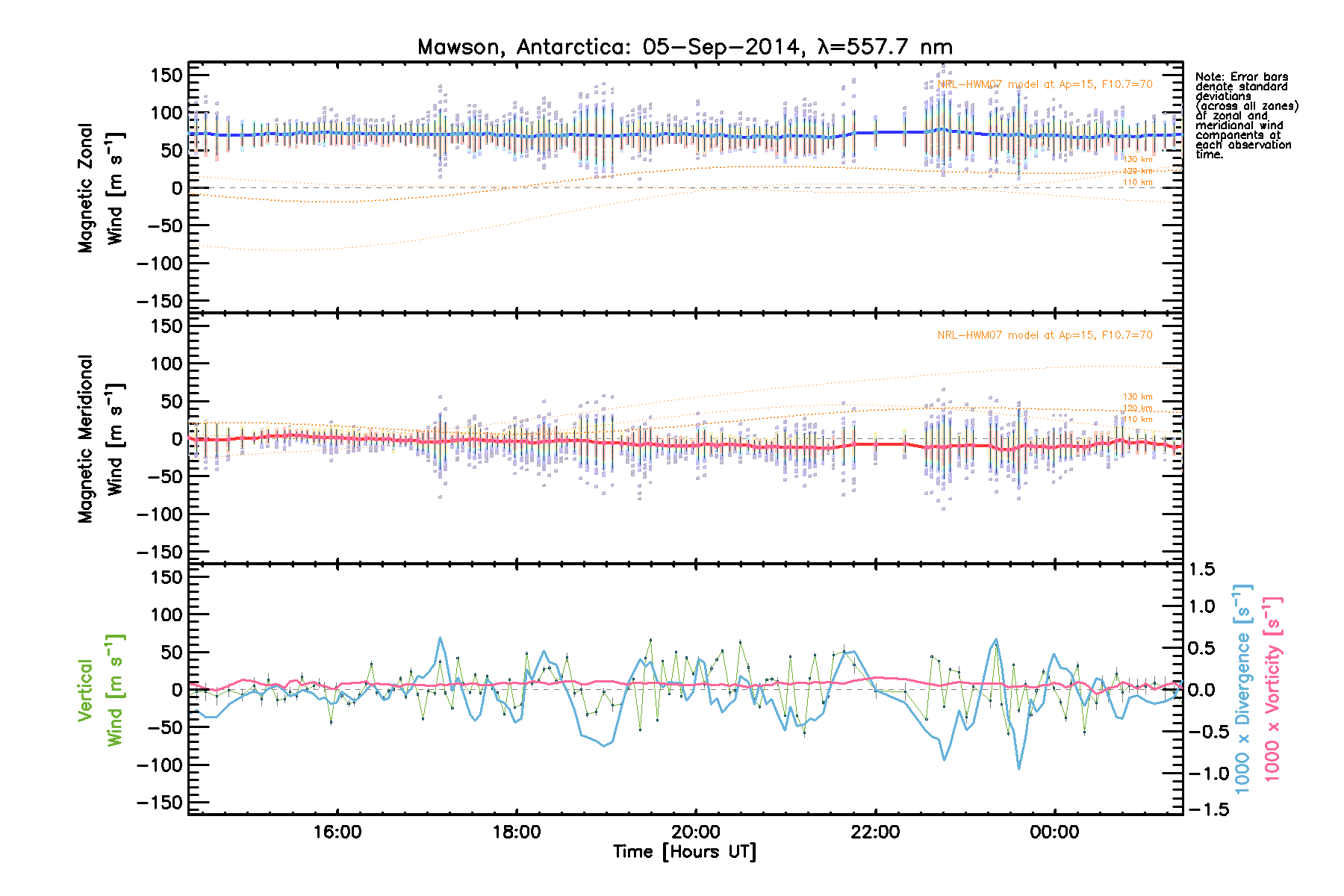The width and height of the screenshot is (1344, 896).
Task: Click the blue "1000 x Divergence" axis label
Action: (x=1242, y=688)
